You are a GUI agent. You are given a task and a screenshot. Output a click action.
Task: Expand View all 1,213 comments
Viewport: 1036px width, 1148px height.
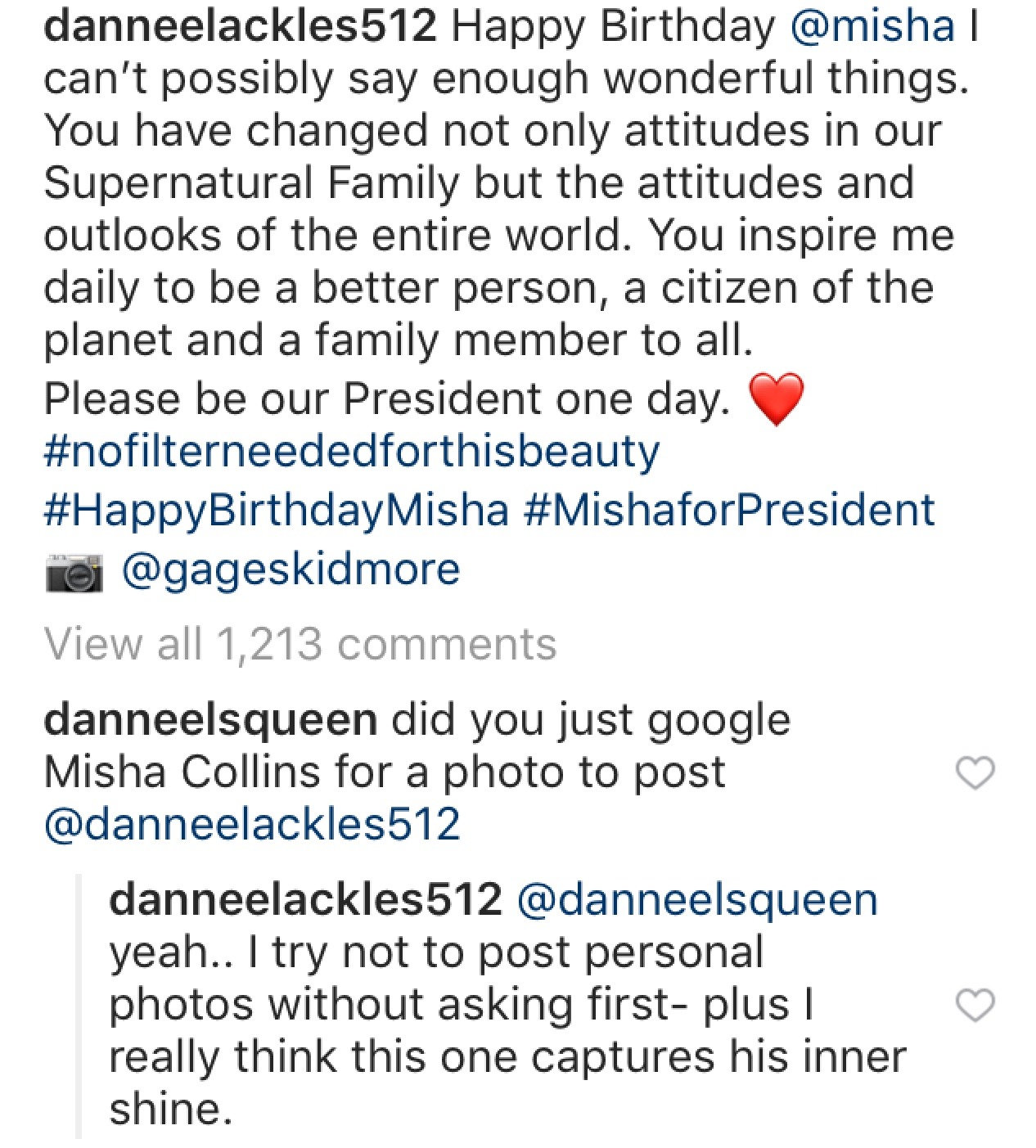point(300,643)
